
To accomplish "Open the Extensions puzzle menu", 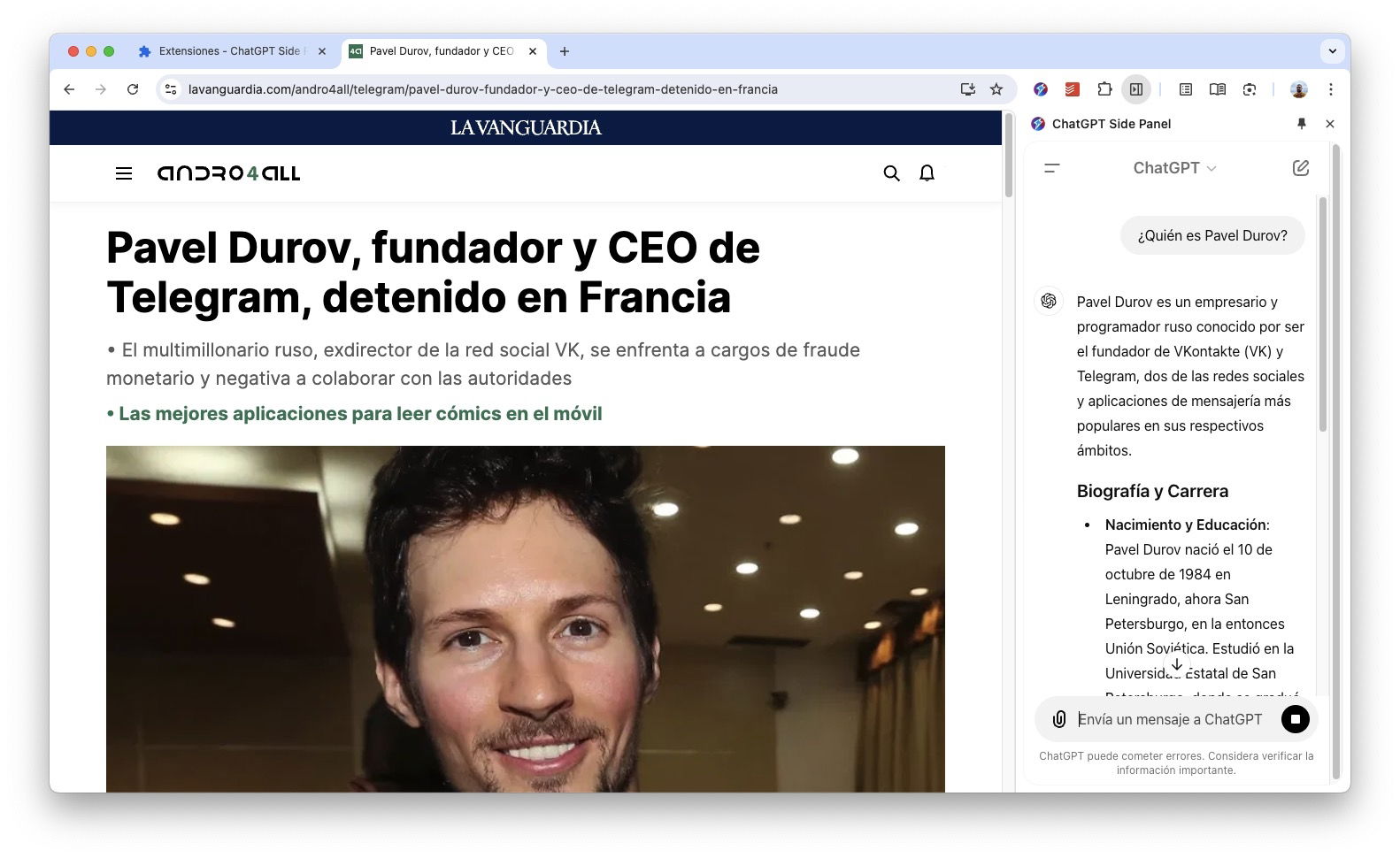I will point(1104,89).
